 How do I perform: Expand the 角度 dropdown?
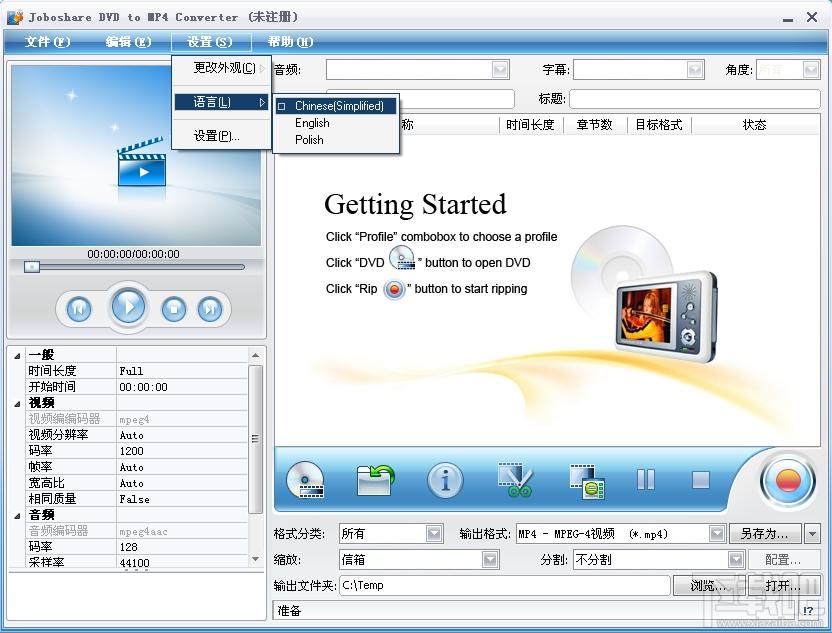(811, 70)
